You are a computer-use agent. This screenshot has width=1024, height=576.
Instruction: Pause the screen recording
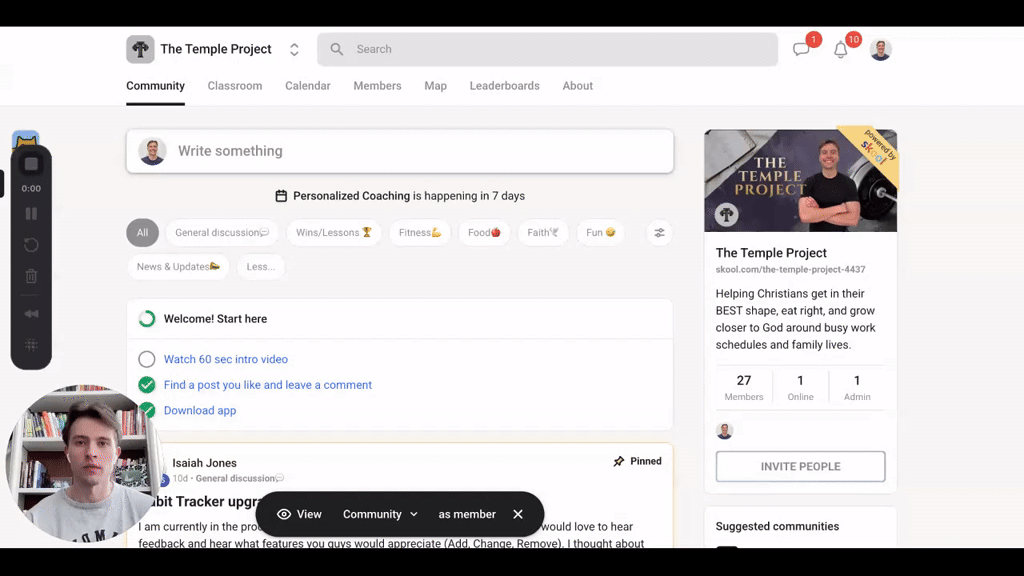click(31, 214)
